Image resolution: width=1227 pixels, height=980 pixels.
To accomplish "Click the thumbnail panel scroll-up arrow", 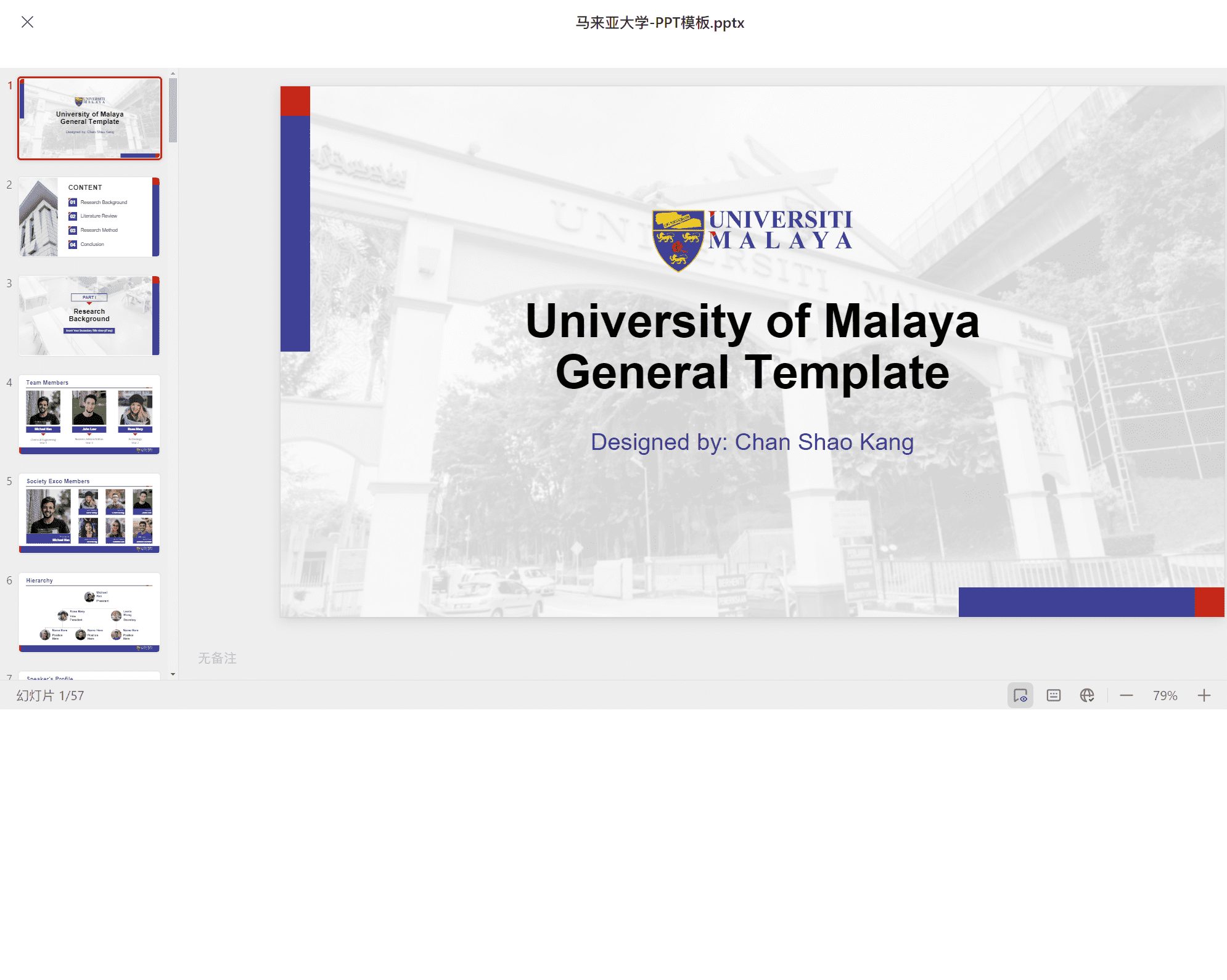I will [x=173, y=73].
